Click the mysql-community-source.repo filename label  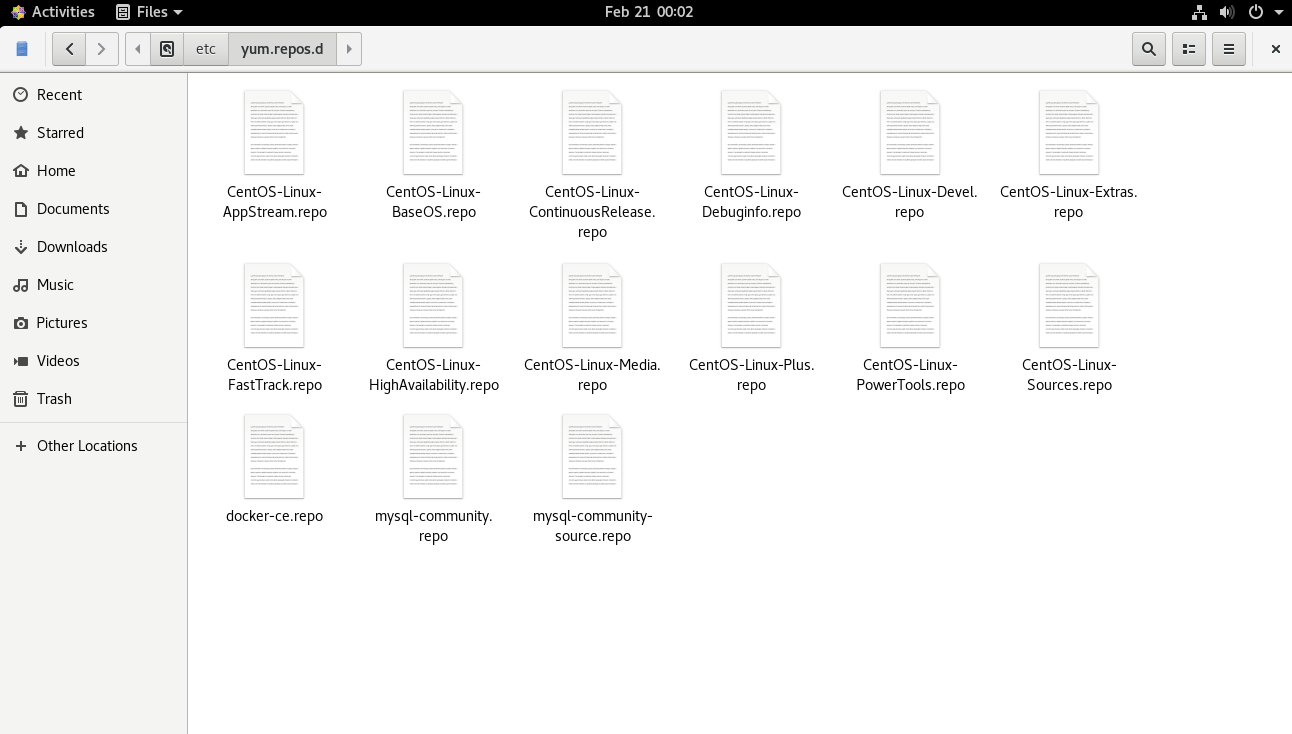click(592, 526)
